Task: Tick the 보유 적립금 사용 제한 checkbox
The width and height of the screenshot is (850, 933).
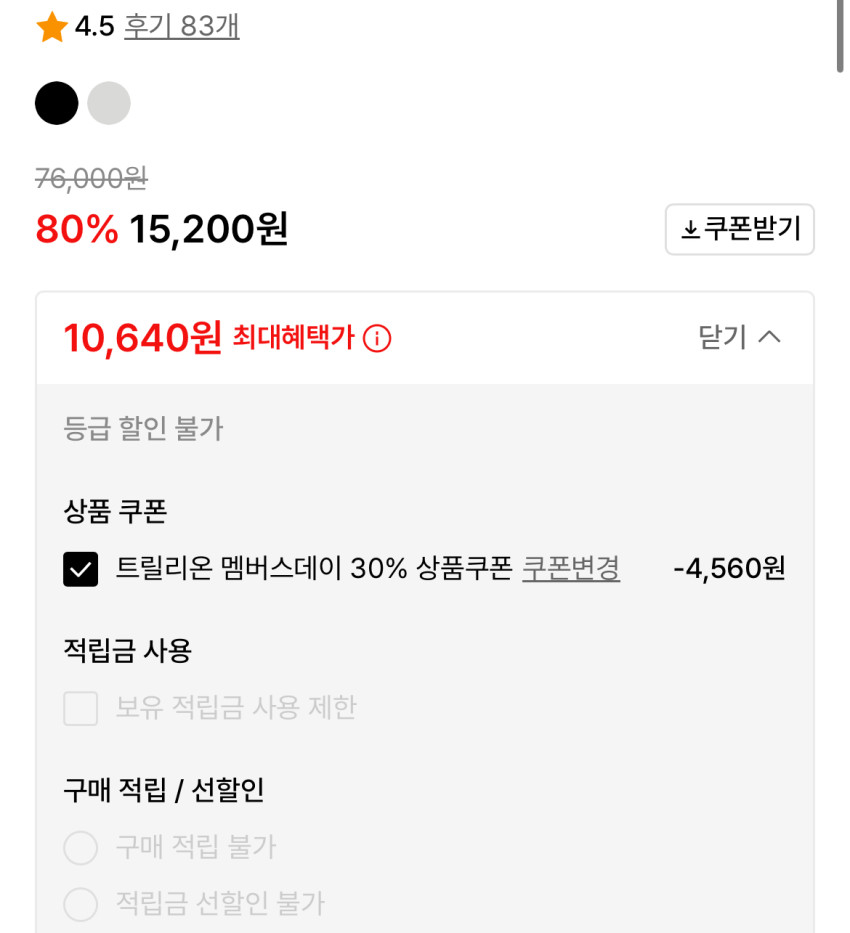Action: coord(81,708)
